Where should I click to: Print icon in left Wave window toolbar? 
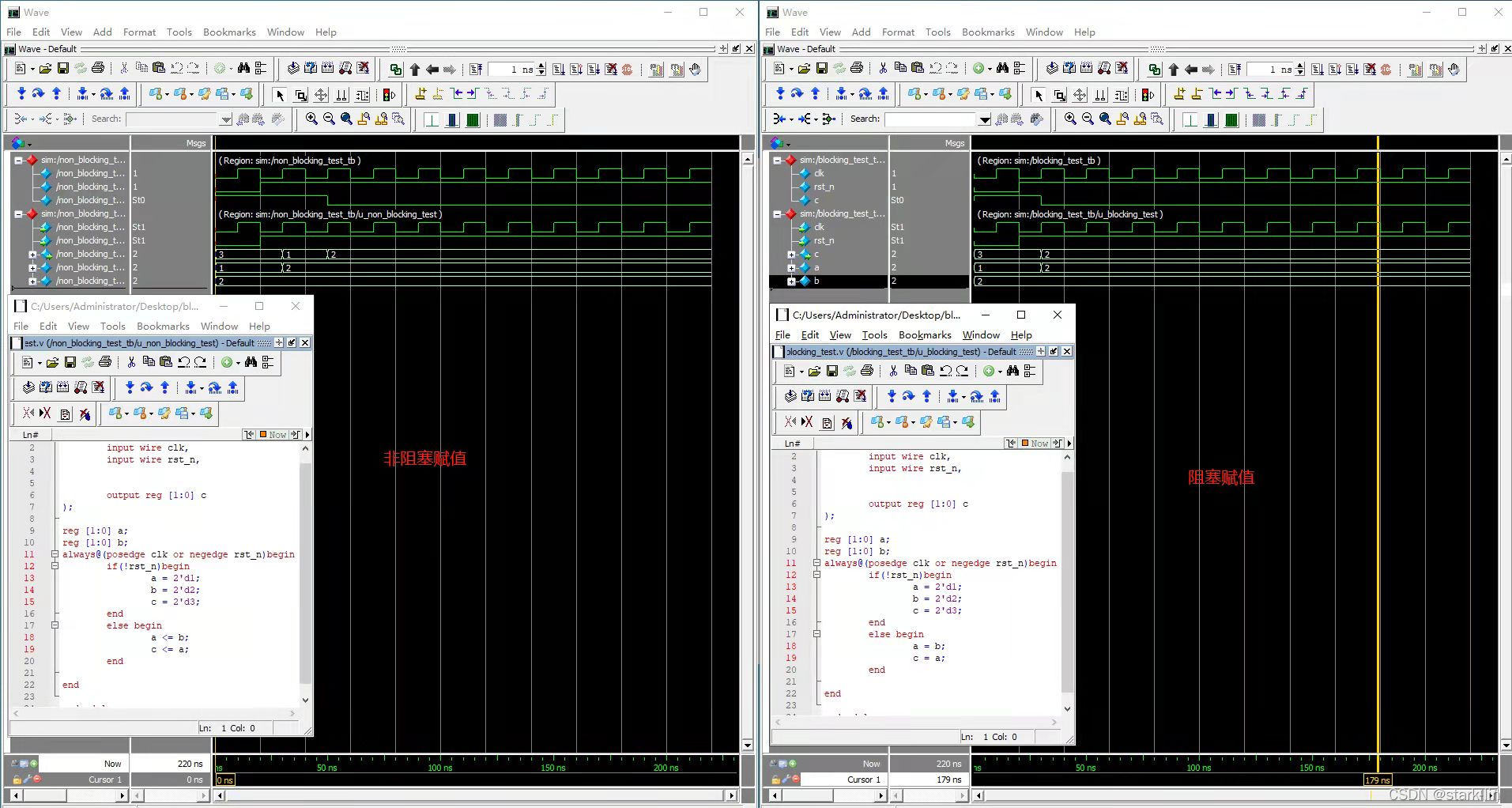point(98,69)
